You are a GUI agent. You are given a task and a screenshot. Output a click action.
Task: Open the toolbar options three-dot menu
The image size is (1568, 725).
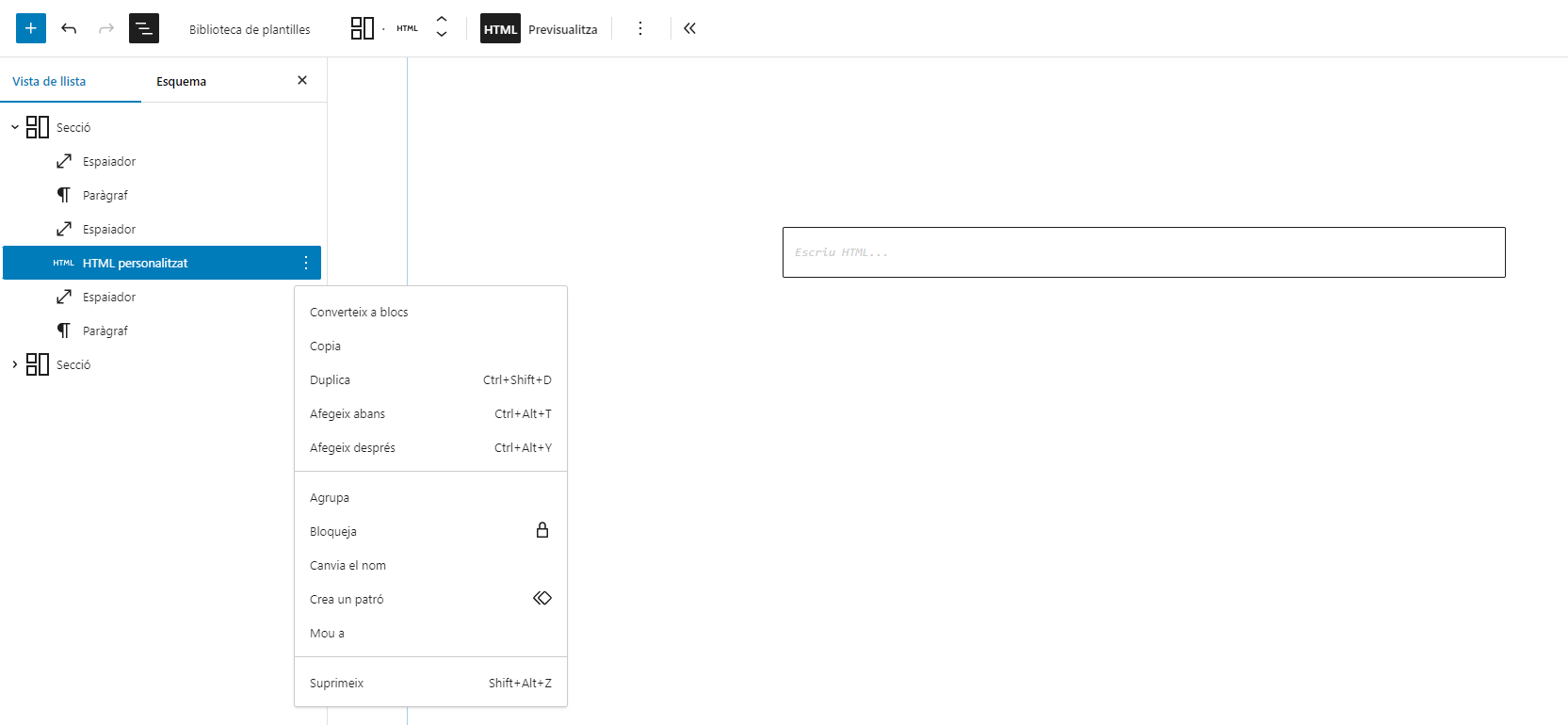640,28
